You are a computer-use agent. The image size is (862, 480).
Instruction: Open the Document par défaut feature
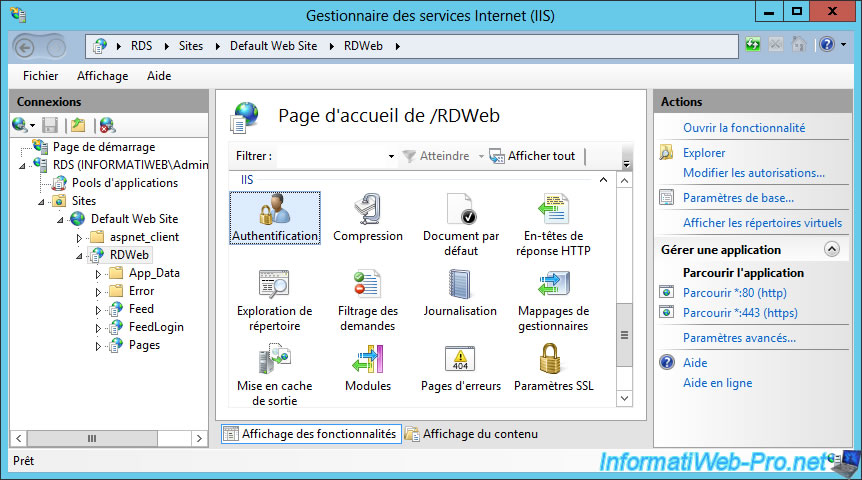pyautogui.click(x=461, y=224)
